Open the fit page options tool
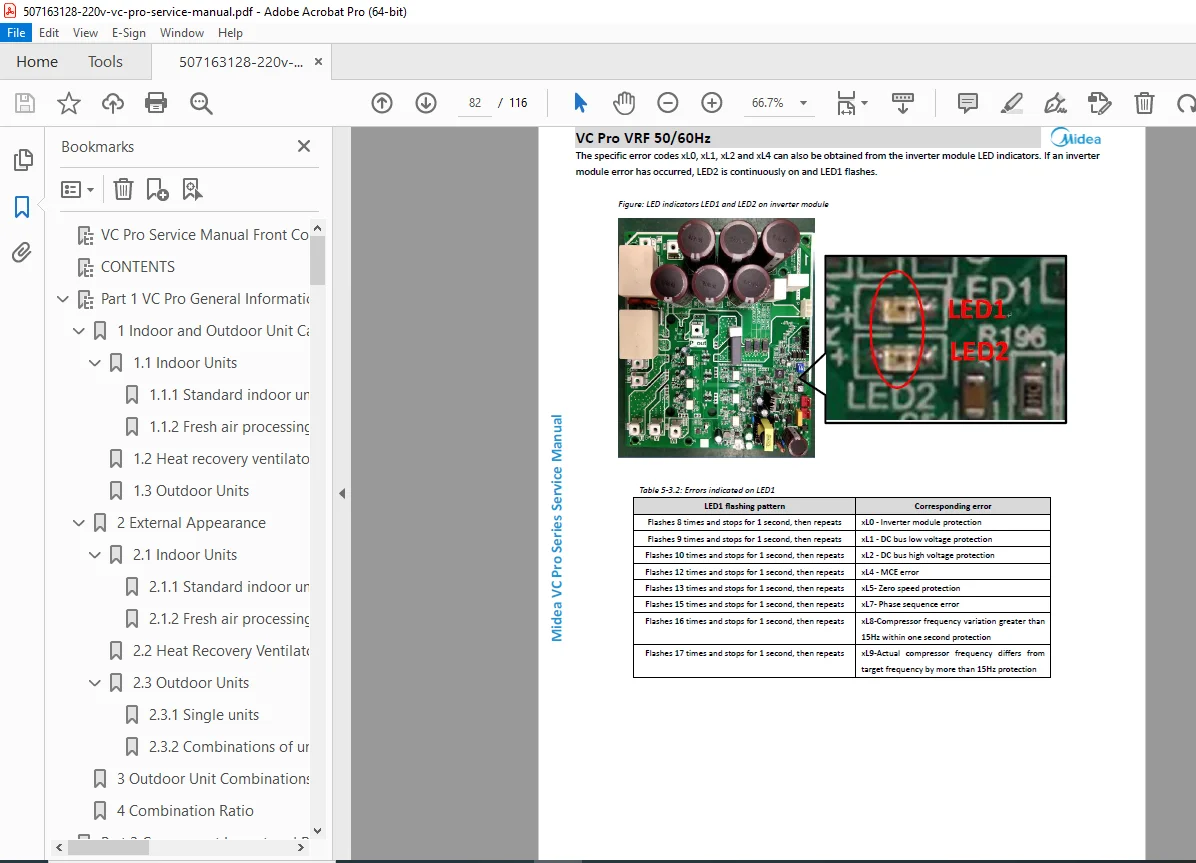The width and height of the screenshot is (1196, 863). 847,103
